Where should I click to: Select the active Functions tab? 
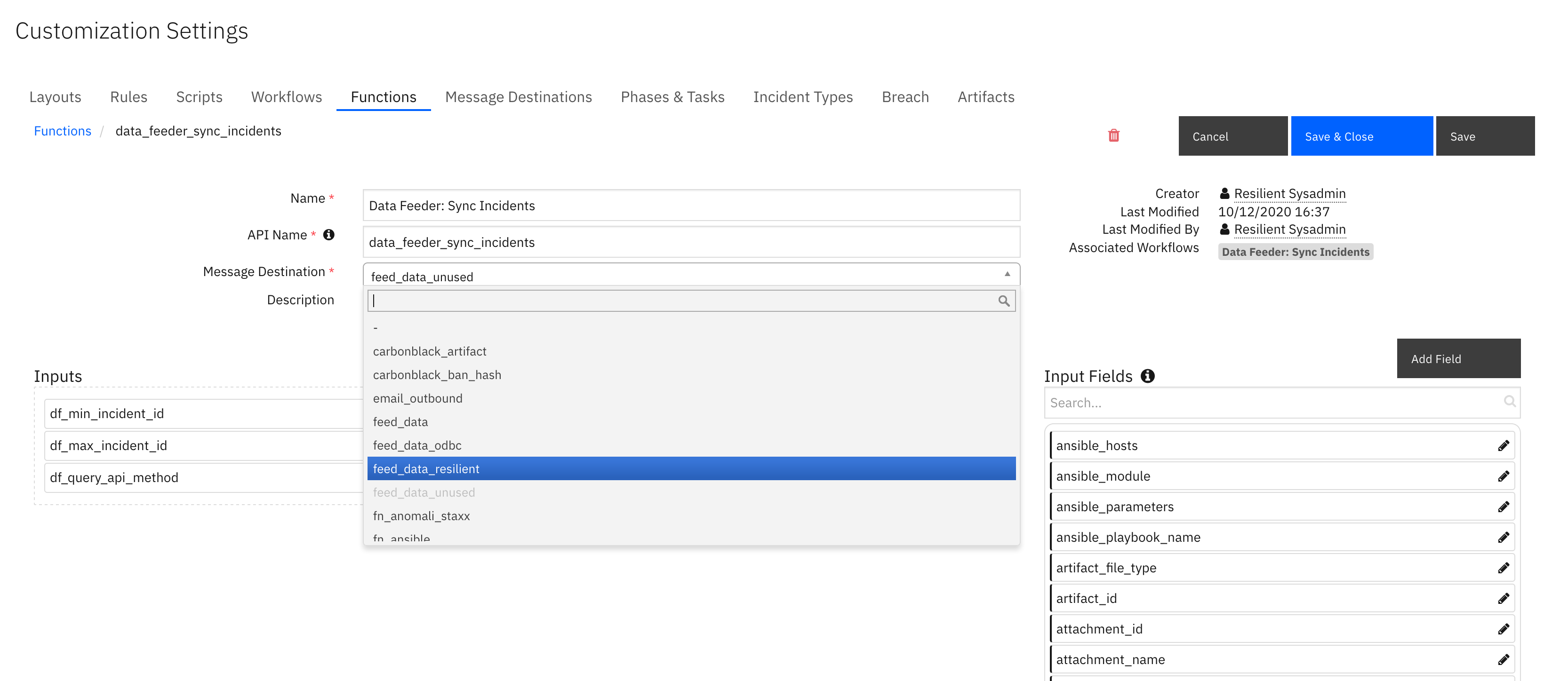tap(384, 97)
